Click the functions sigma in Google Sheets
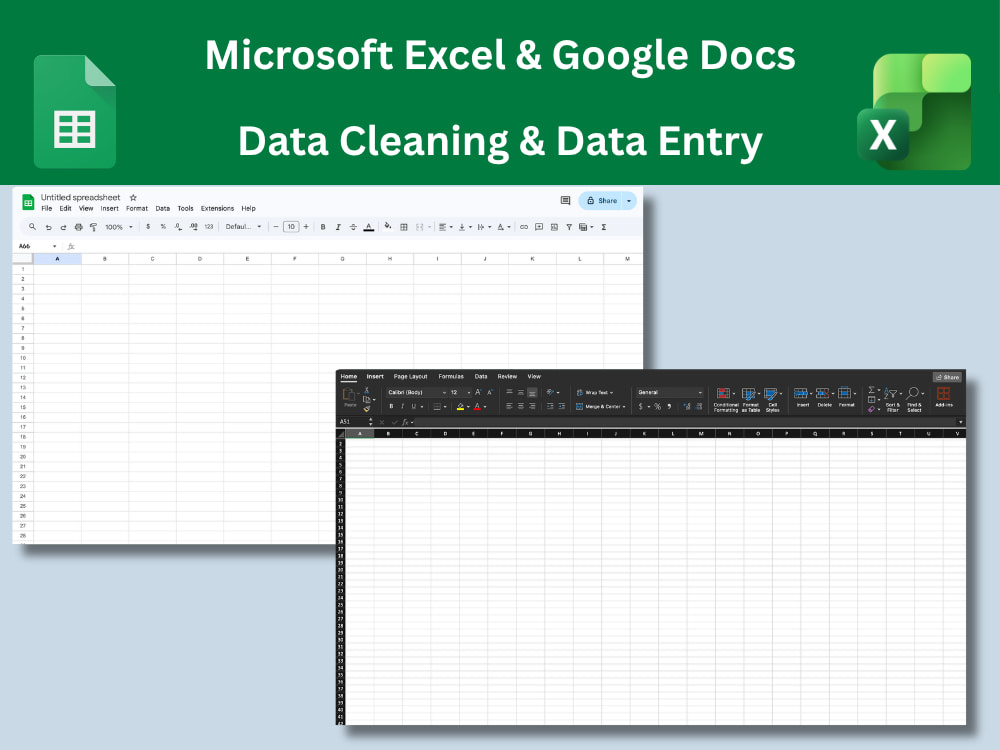The height and width of the screenshot is (750, 1000). tap(603, 227)
